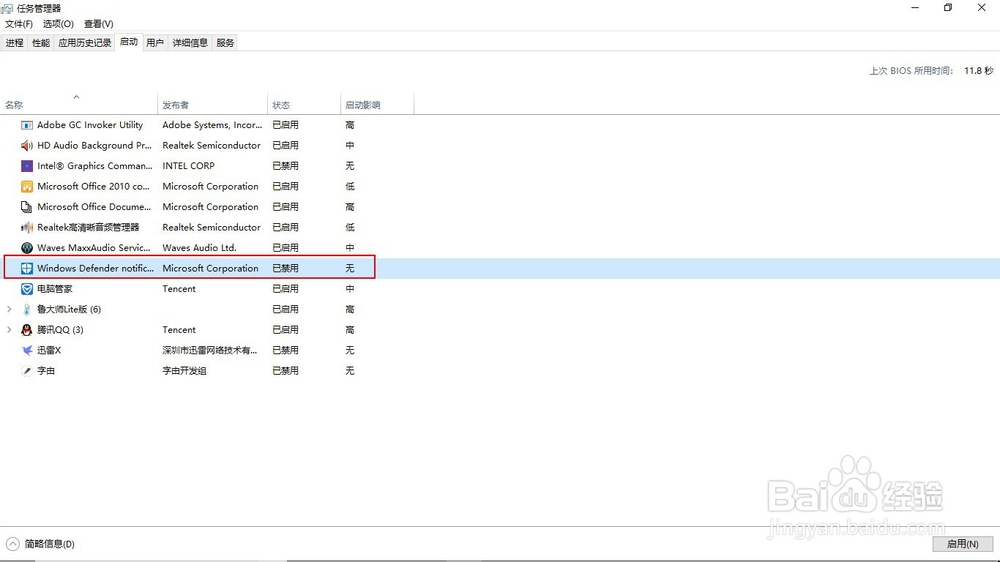1000x562 pixels.
Task: Click the Adobe GC Invoker Utility icon
Action: 27,125
